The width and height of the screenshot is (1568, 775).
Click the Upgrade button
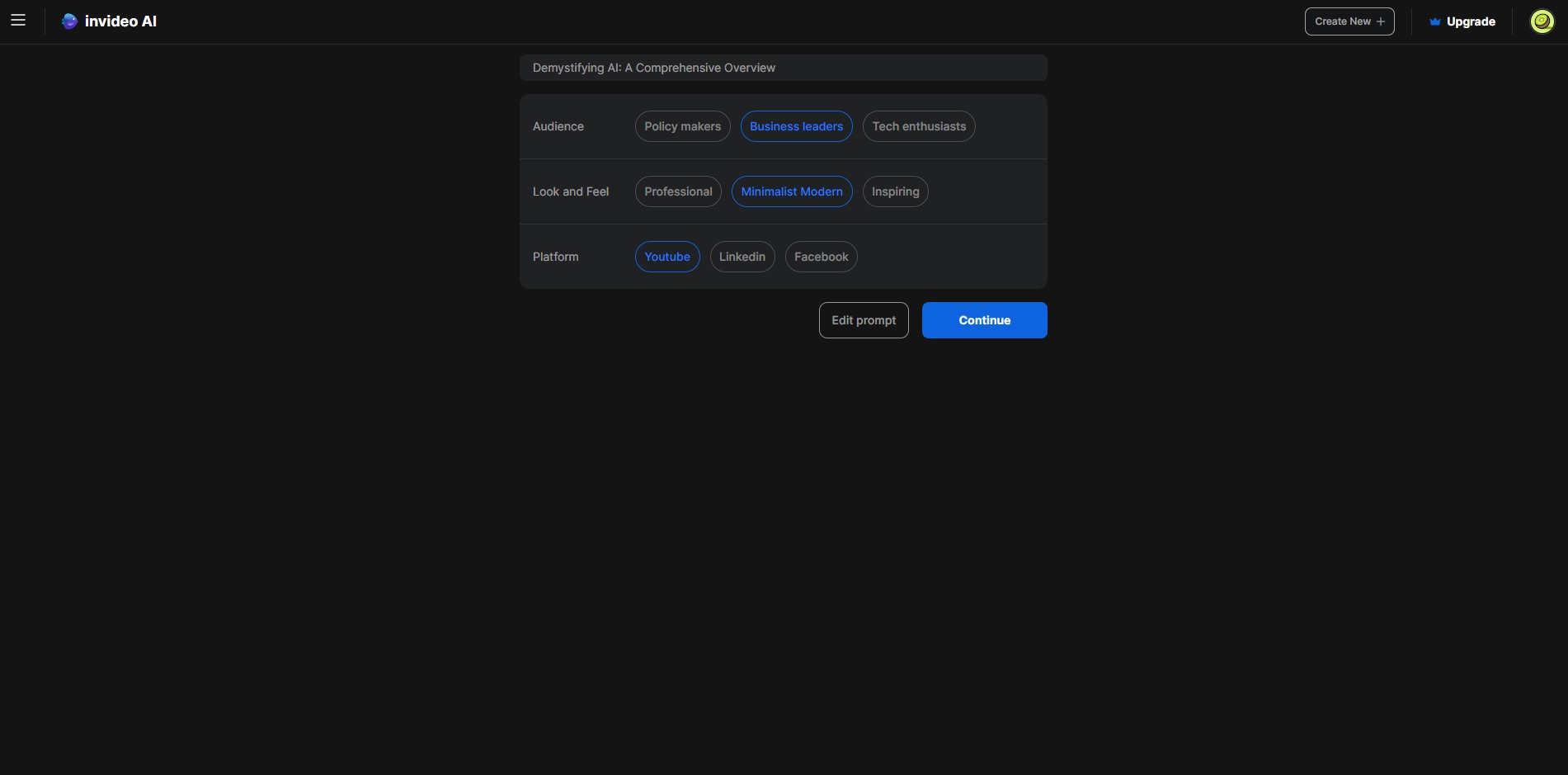click(x=1462, y=21)
